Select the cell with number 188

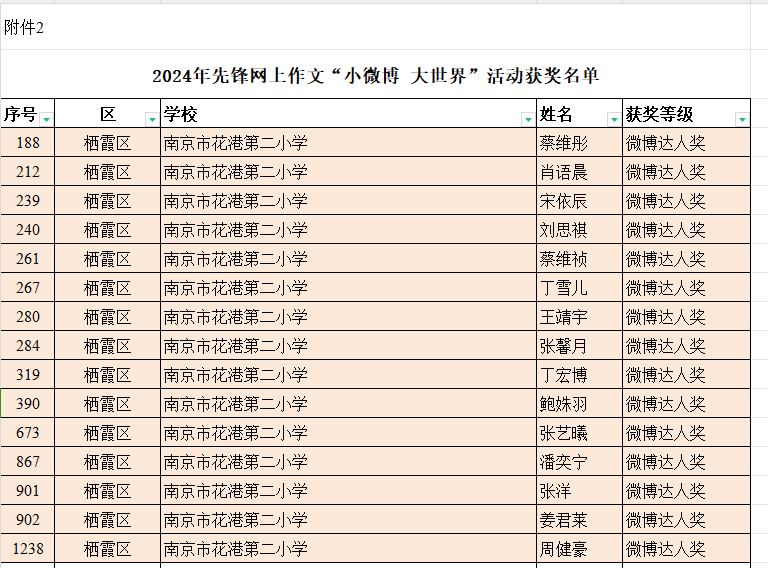pyautogui.click(x=27, y=142)
